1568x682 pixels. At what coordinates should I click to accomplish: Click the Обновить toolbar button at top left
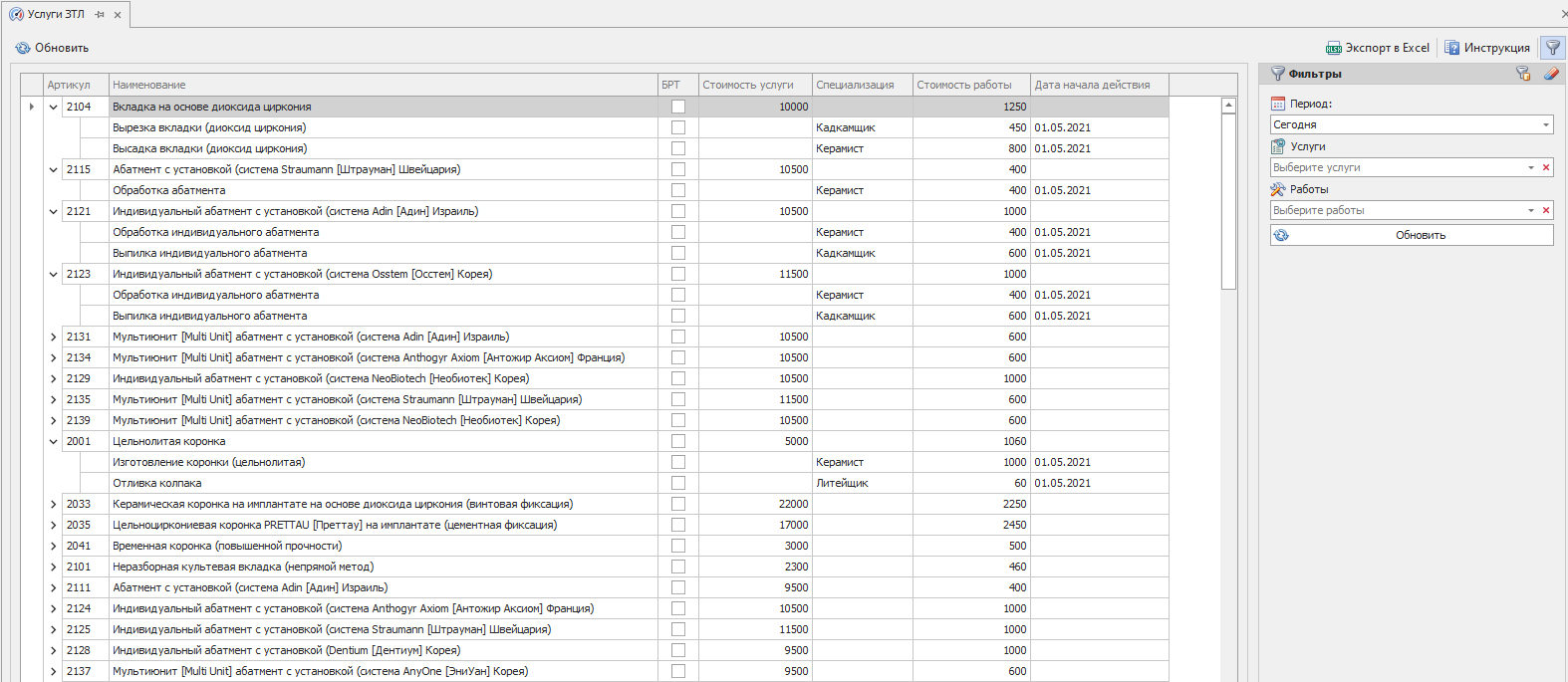[52, 48]
